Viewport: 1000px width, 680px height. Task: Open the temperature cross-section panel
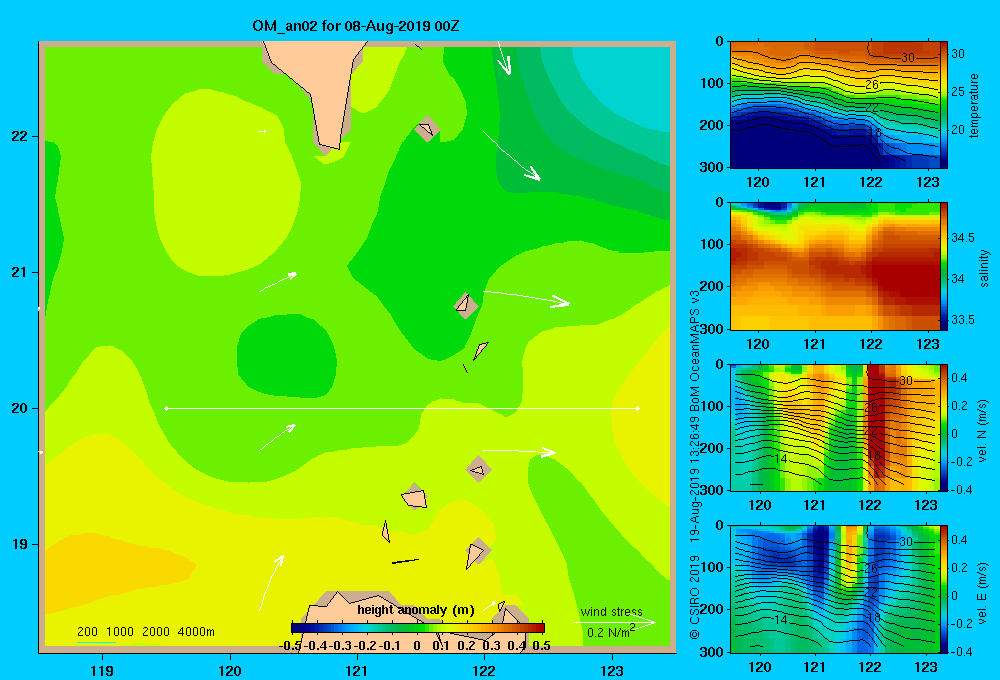[835, 105]
